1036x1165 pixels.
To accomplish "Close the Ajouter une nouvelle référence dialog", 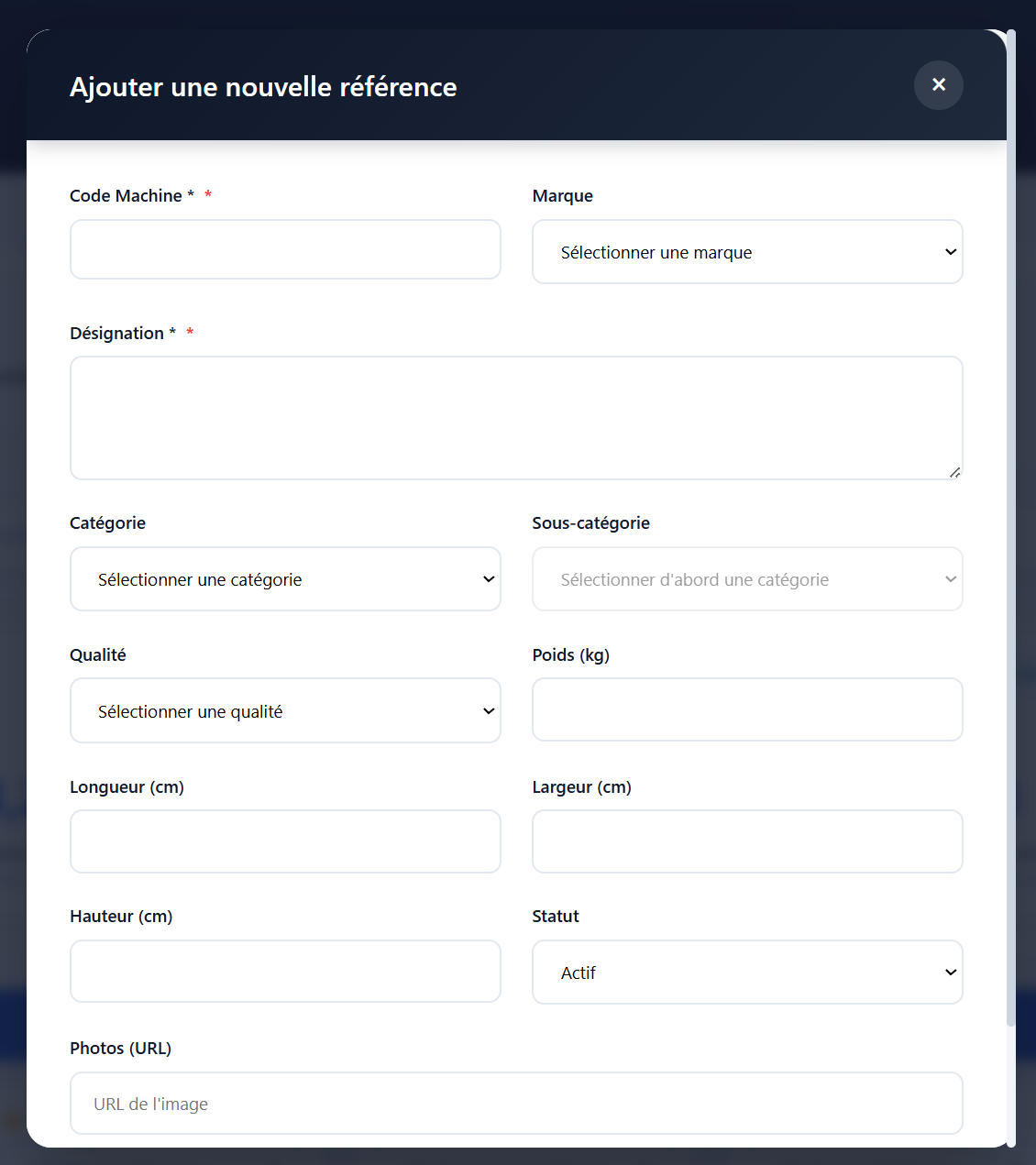I will pos(938,84).
